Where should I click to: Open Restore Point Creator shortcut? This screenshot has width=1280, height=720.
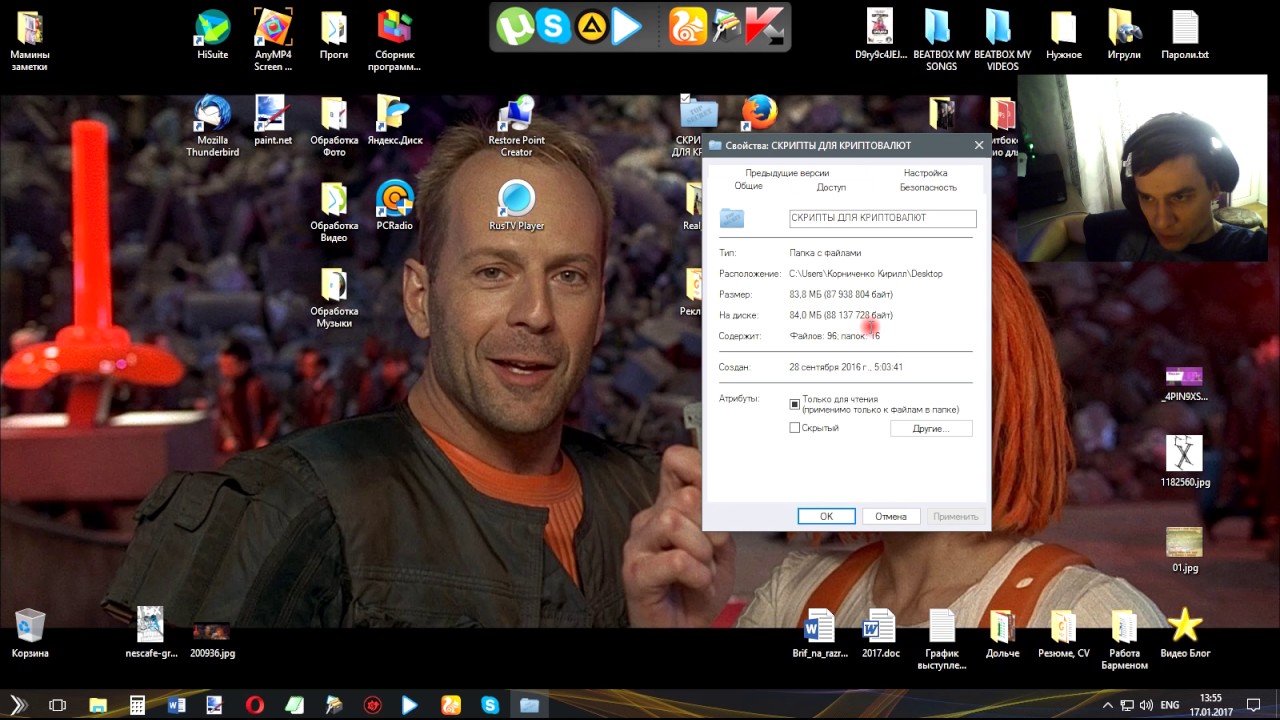516,126
